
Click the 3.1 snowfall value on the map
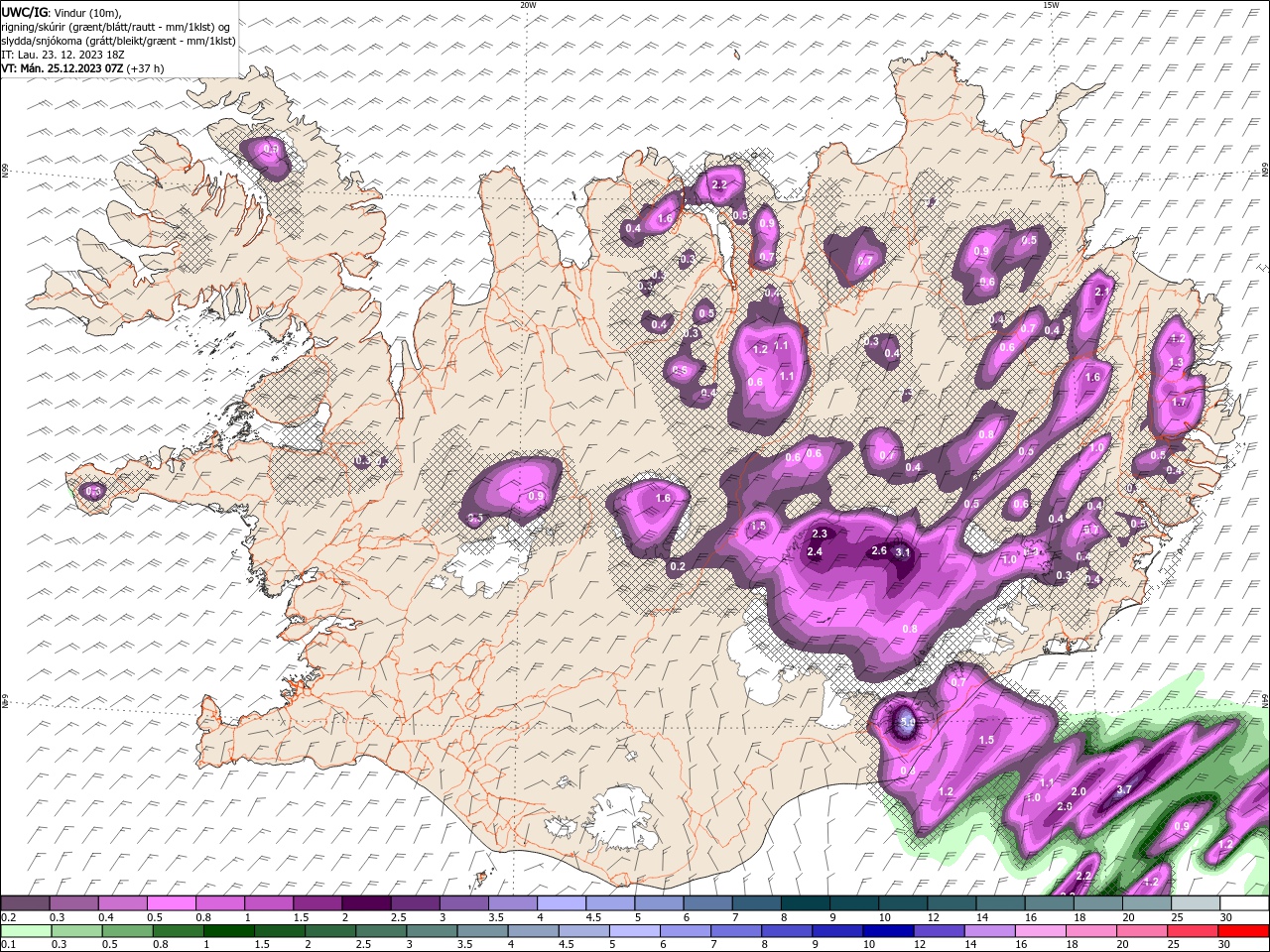pos(903,552)
